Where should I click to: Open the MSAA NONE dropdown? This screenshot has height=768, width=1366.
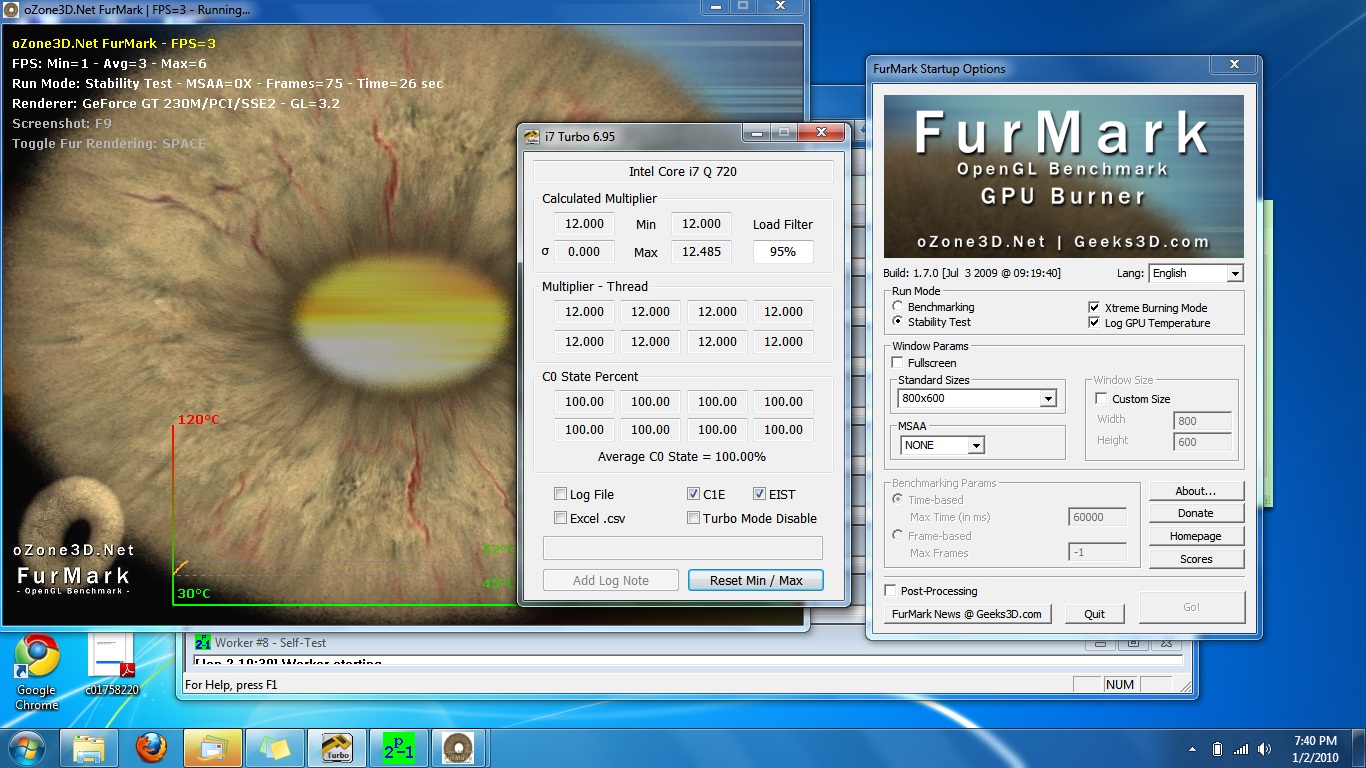[x=942, y=445]
